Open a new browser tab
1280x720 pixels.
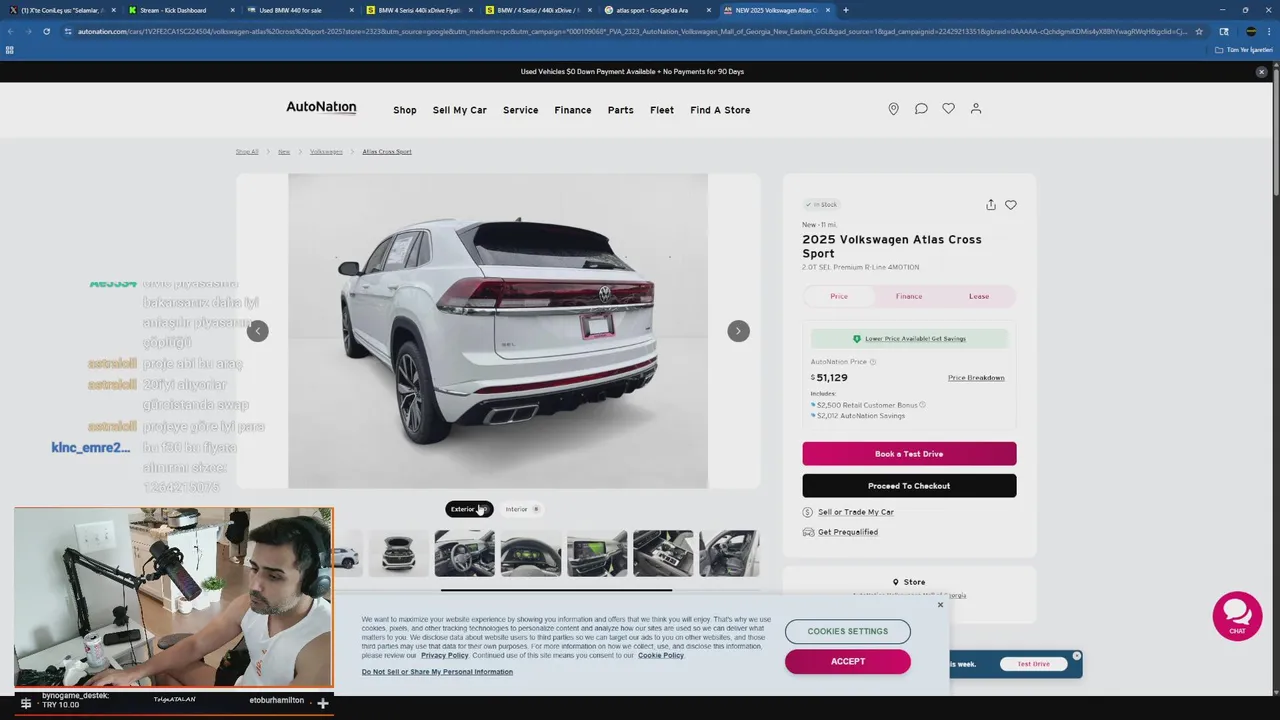(x=846, y=10)
